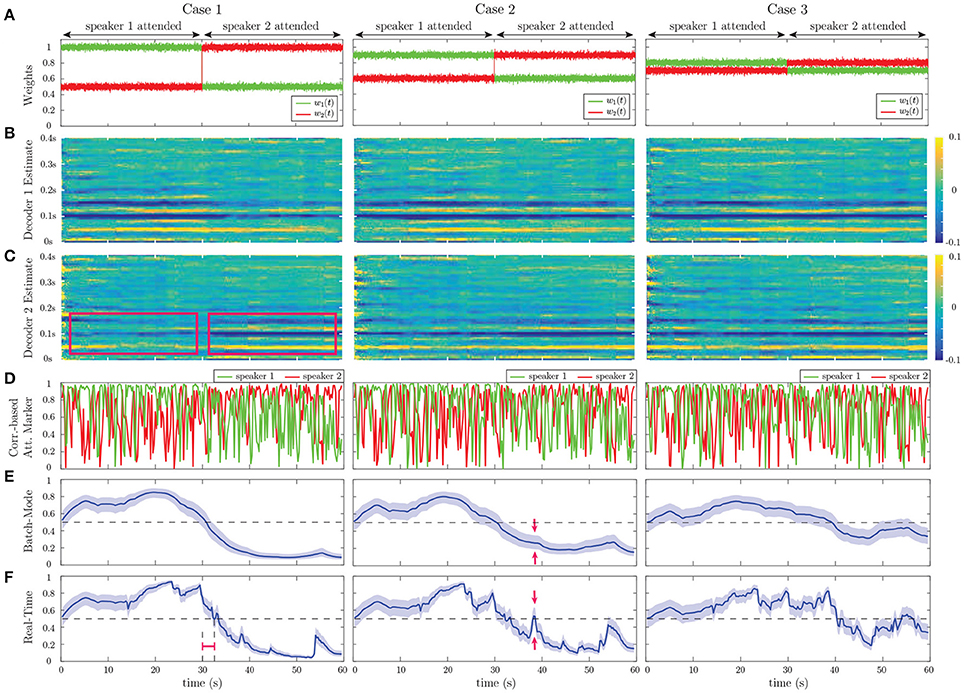Click "speaker 2 attended" text under Case 1
The width and height of the screenshot is (964, 693).
271,26
